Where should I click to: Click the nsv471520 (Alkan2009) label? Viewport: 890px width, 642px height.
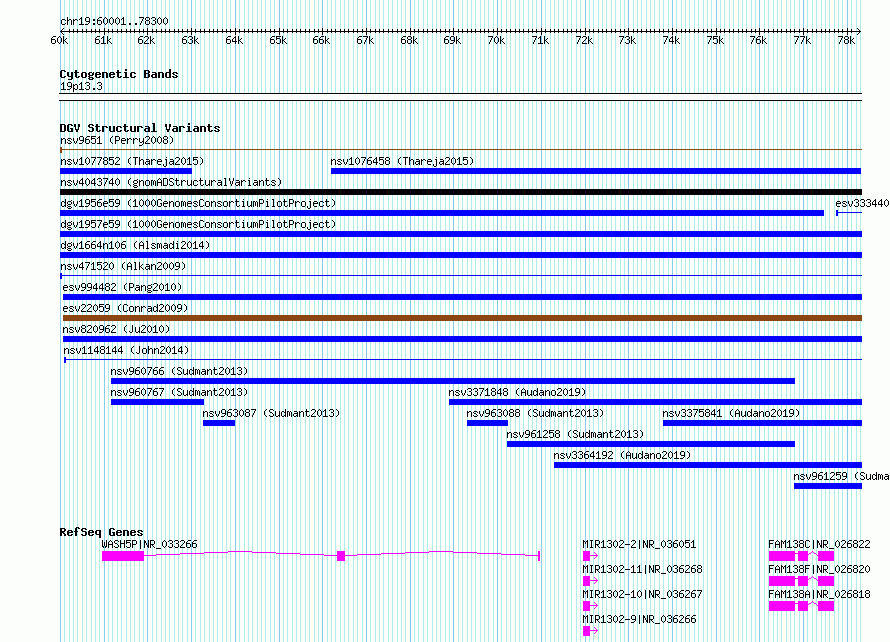(123, 266)
